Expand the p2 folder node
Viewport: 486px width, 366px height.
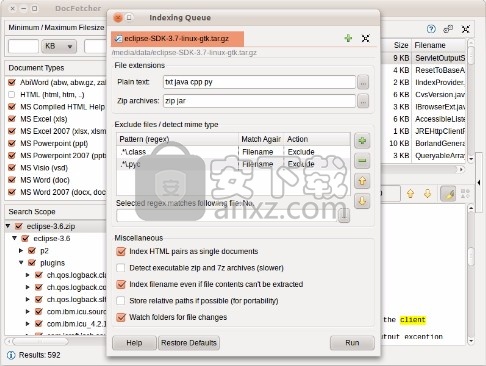point(21,251)
